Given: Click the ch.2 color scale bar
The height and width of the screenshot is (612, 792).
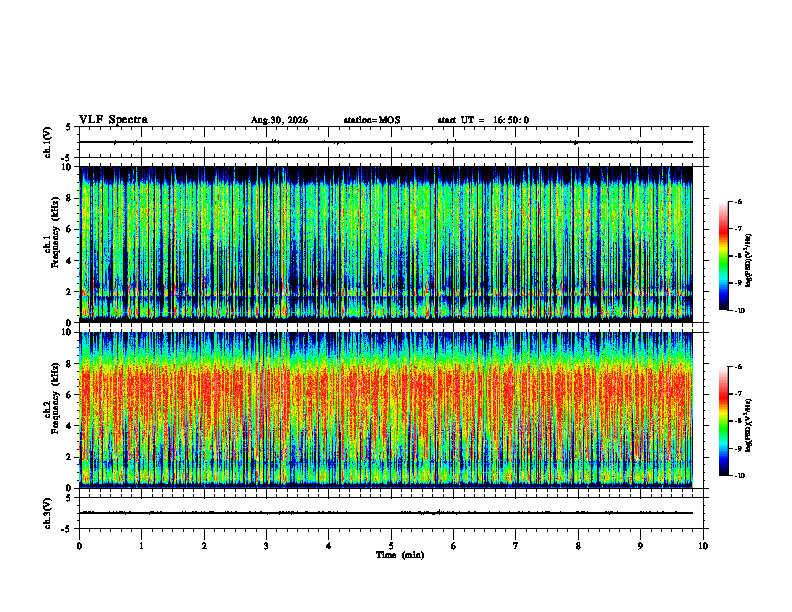Looking at the screenshot, I should [x=724, y=421].
